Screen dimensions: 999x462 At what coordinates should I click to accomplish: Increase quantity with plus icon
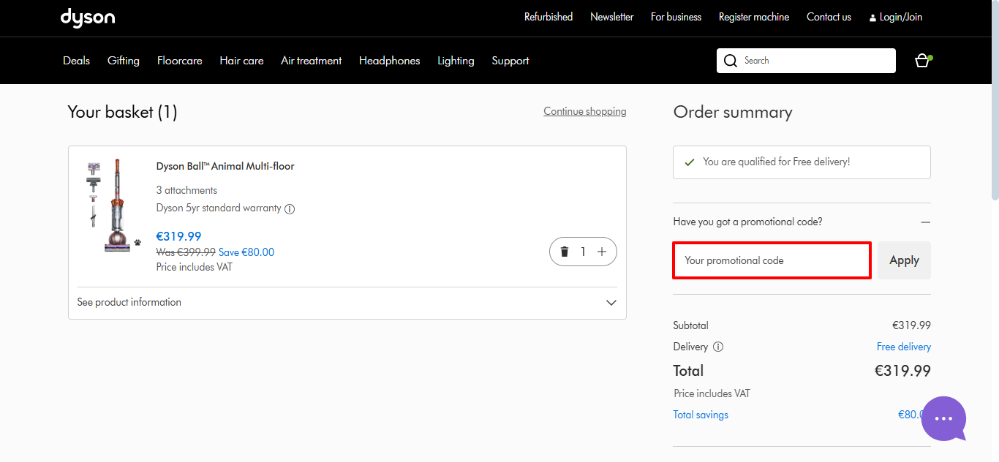[602, 252]
